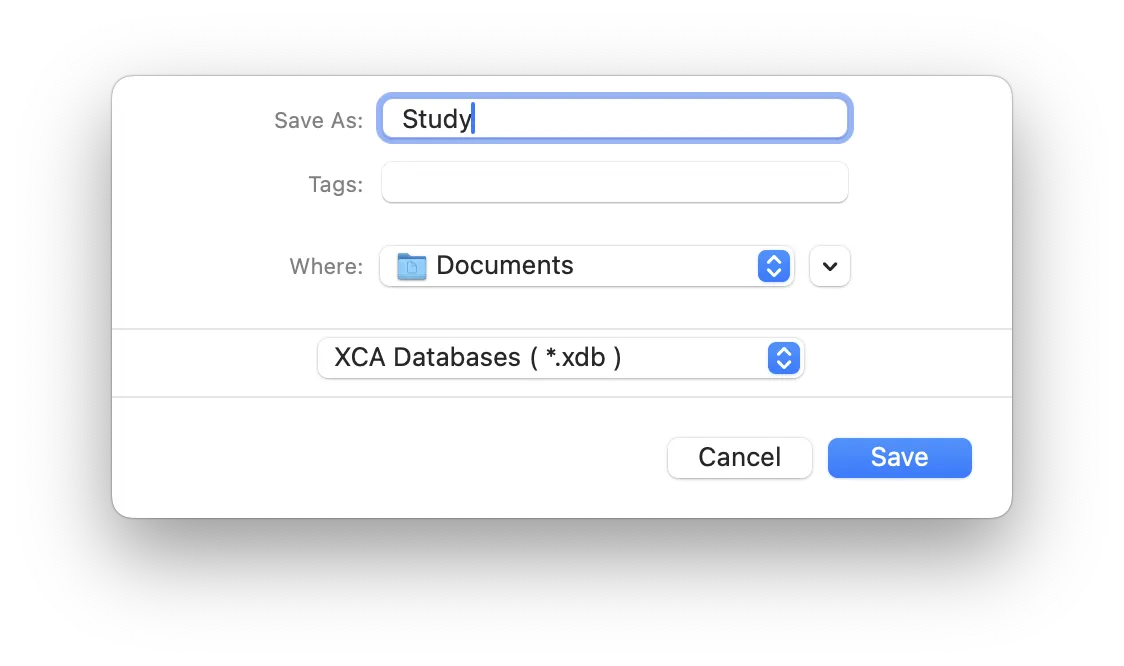Click the blue arrows on file type selector
Viewport: 1124px width, 666px height.
point(784,358)
